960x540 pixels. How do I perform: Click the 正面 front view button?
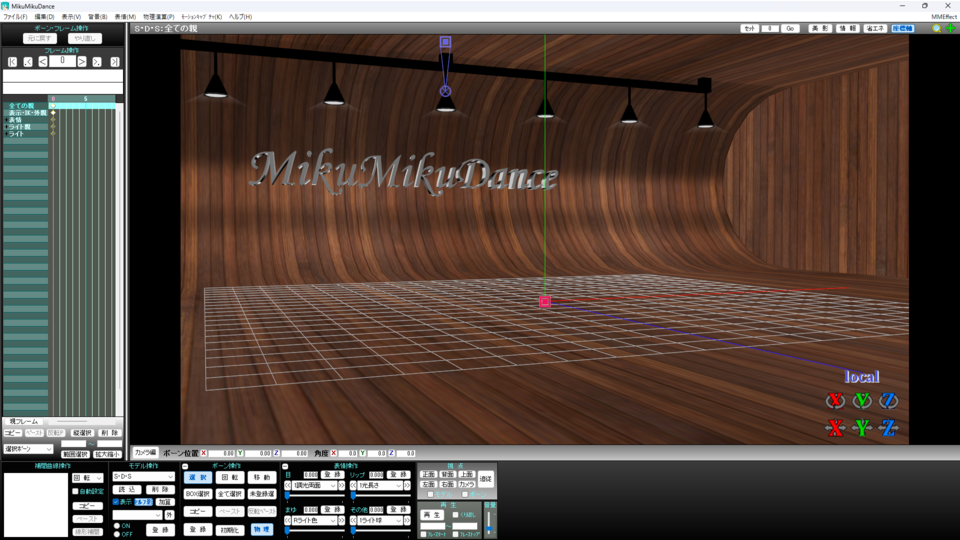click(x=428, y=474)
